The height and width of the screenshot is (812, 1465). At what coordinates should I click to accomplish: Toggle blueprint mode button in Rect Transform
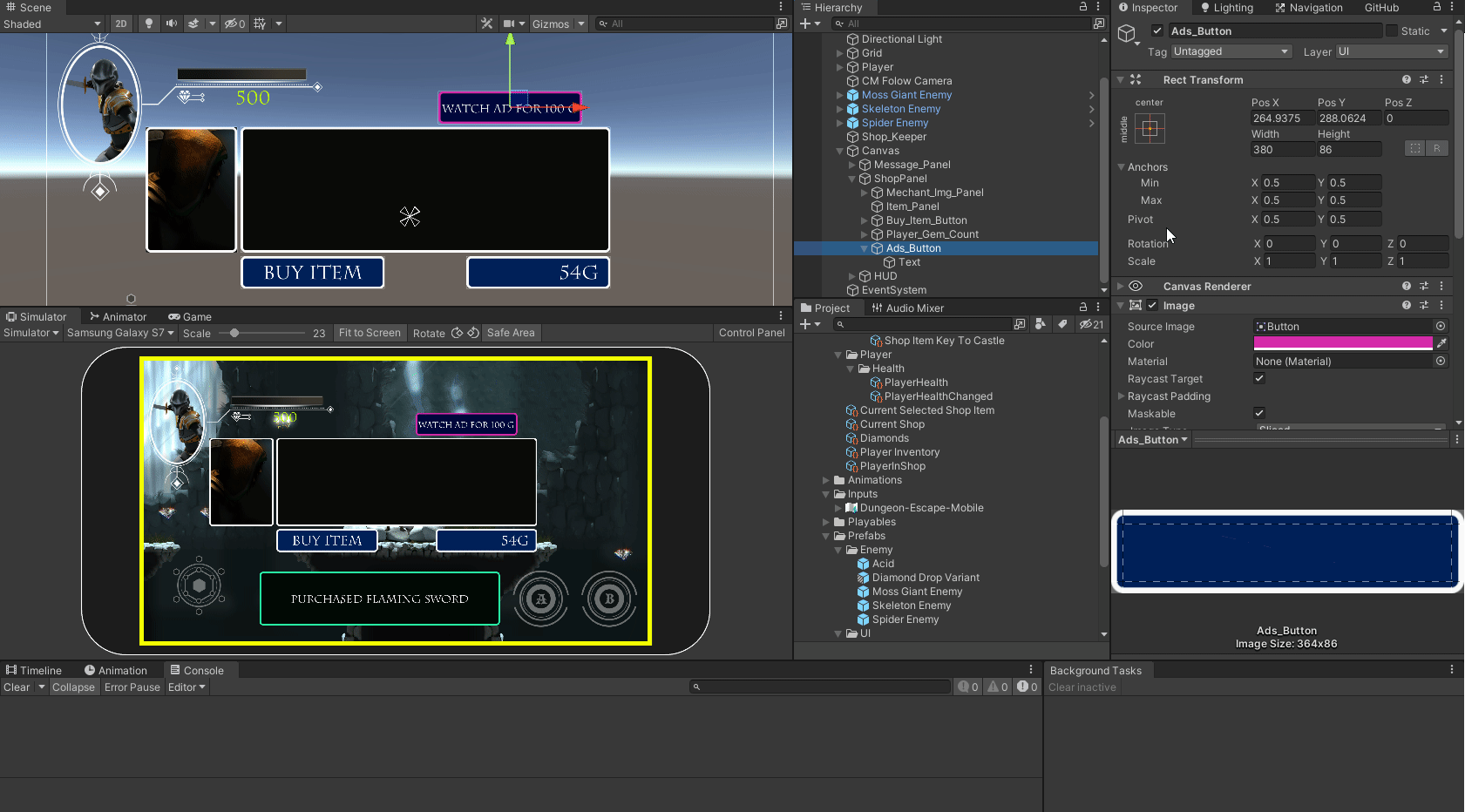coord(1415,148)
